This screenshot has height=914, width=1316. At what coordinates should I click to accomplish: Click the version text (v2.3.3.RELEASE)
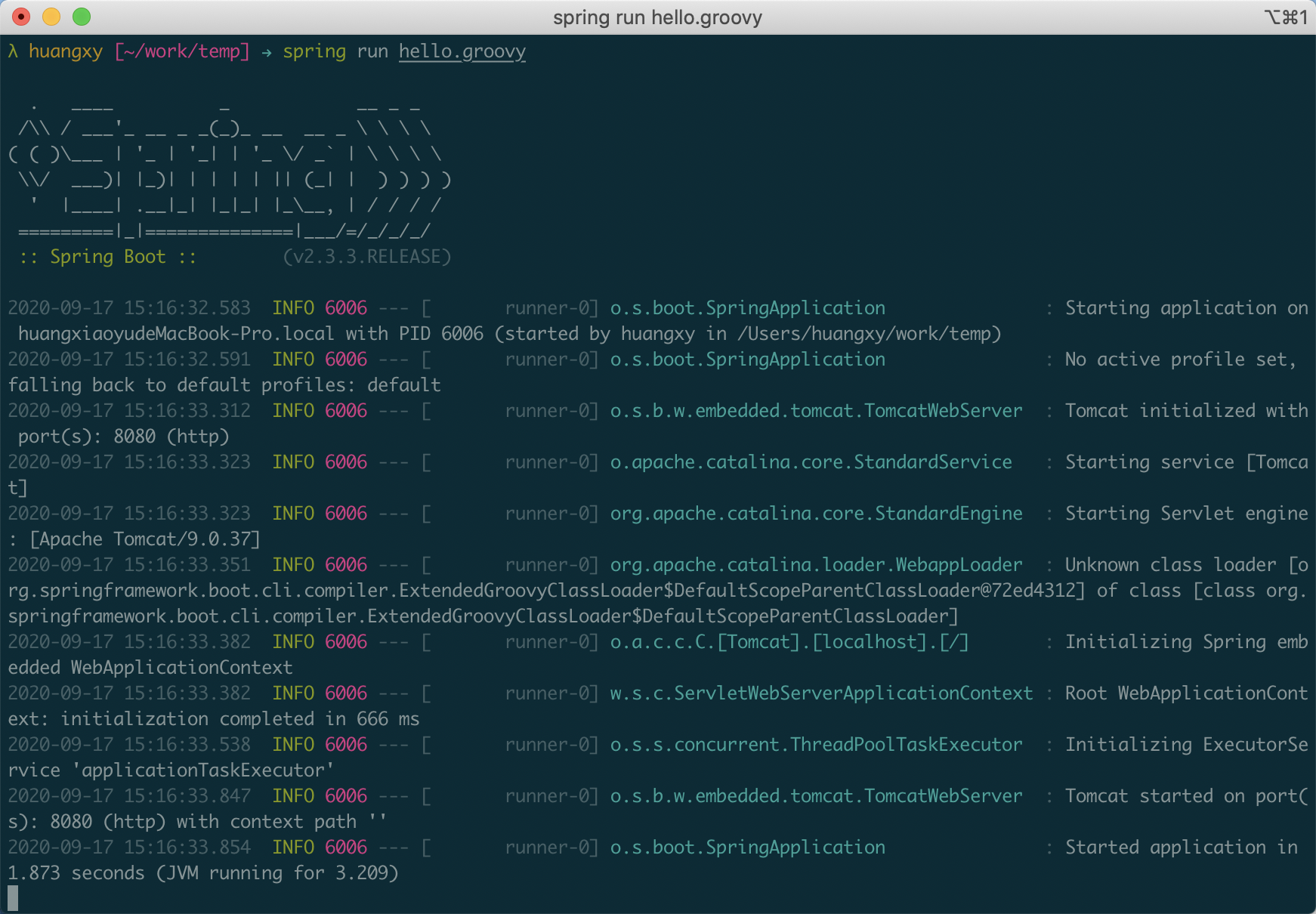(367, 257)
